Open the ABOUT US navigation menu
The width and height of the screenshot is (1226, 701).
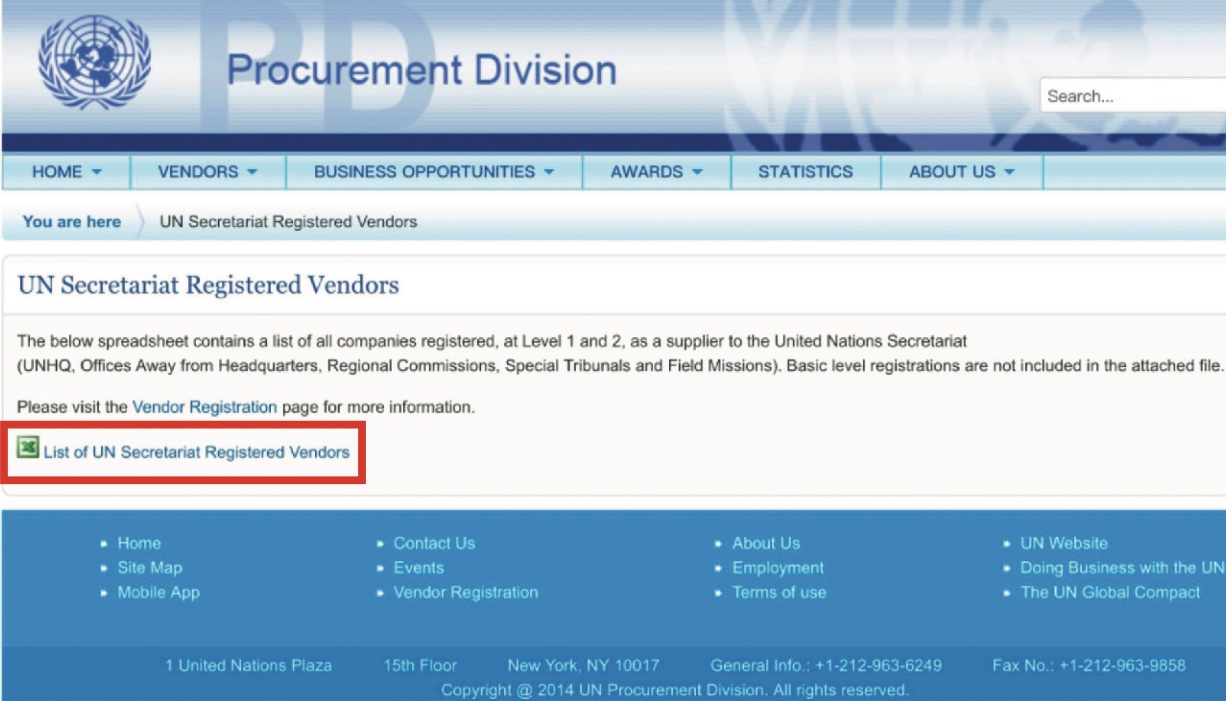coord(962,172)
